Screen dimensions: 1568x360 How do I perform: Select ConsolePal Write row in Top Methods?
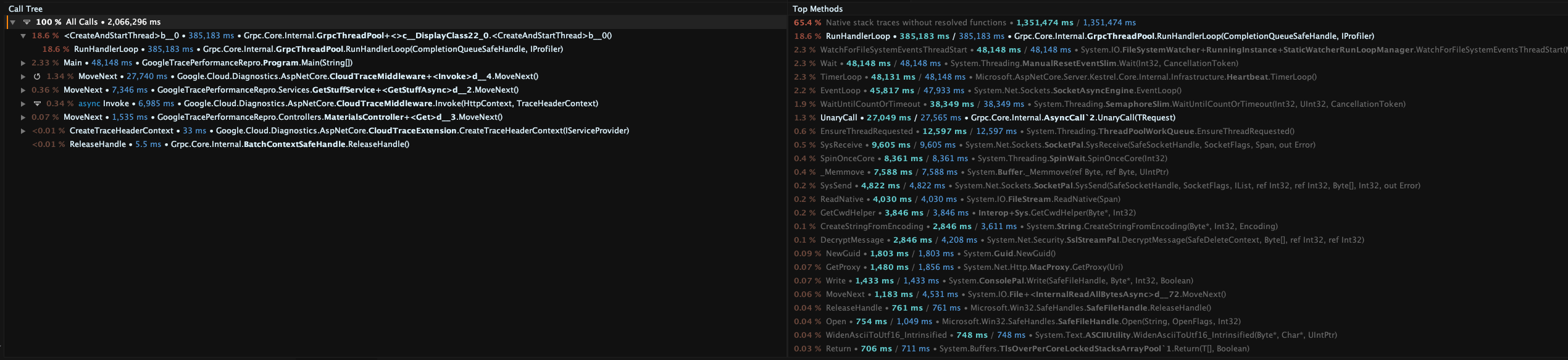(1178, 281)
